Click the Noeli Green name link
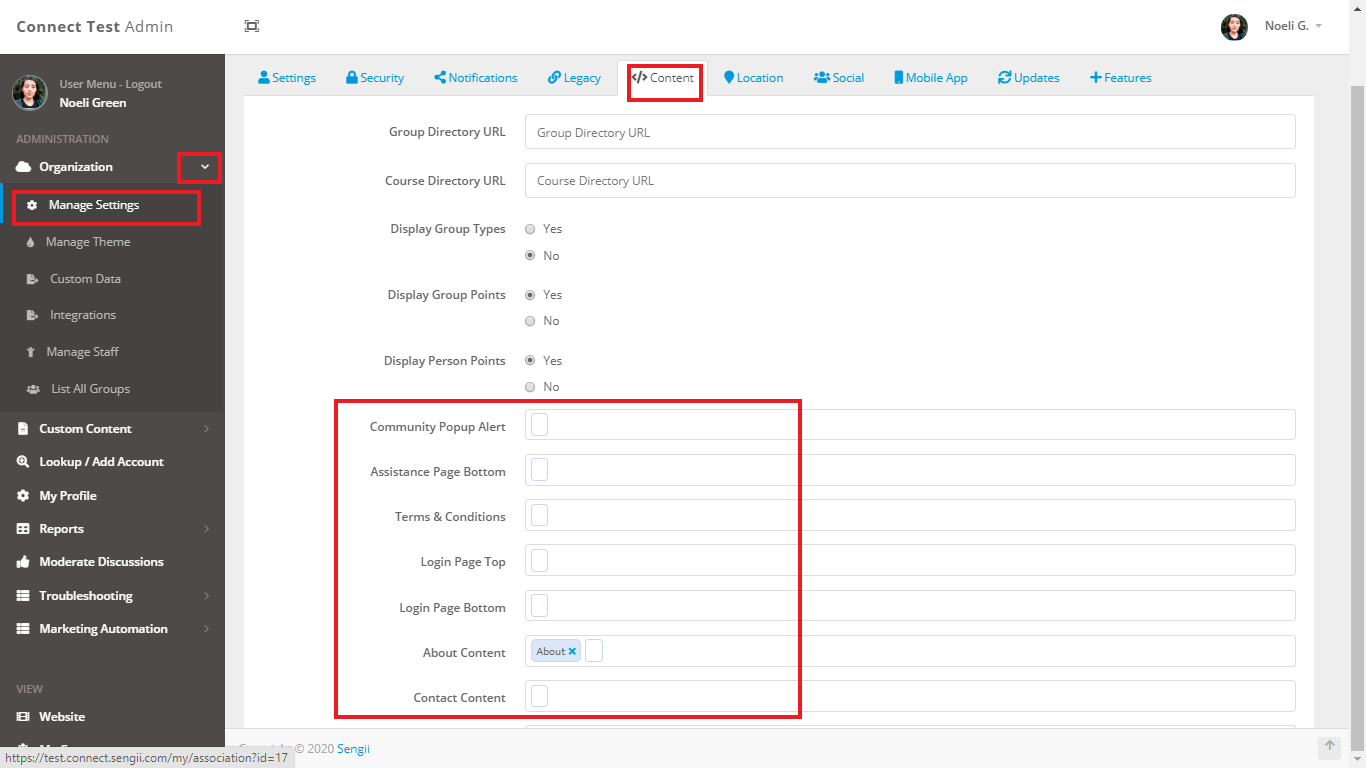The width and height of the screenshot is (1366, 768). coord(93,103)
